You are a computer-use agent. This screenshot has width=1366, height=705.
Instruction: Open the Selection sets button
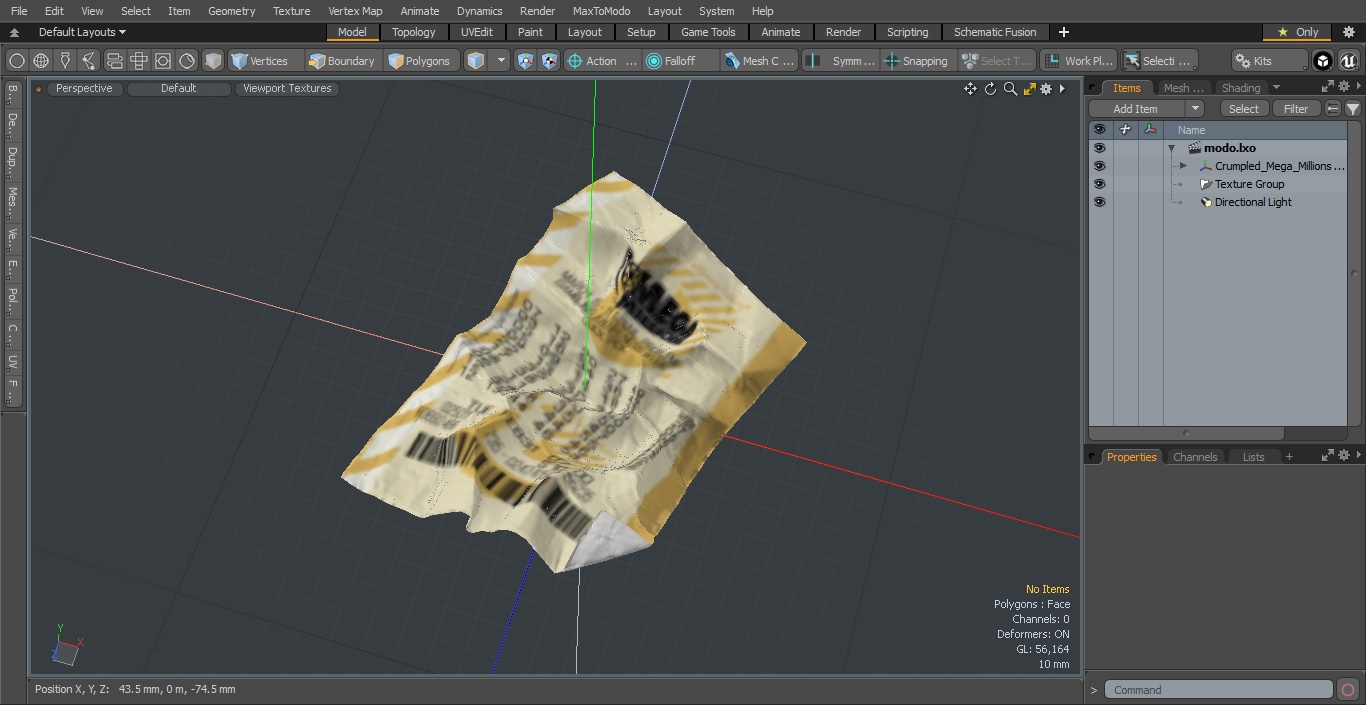(1158, 61)
